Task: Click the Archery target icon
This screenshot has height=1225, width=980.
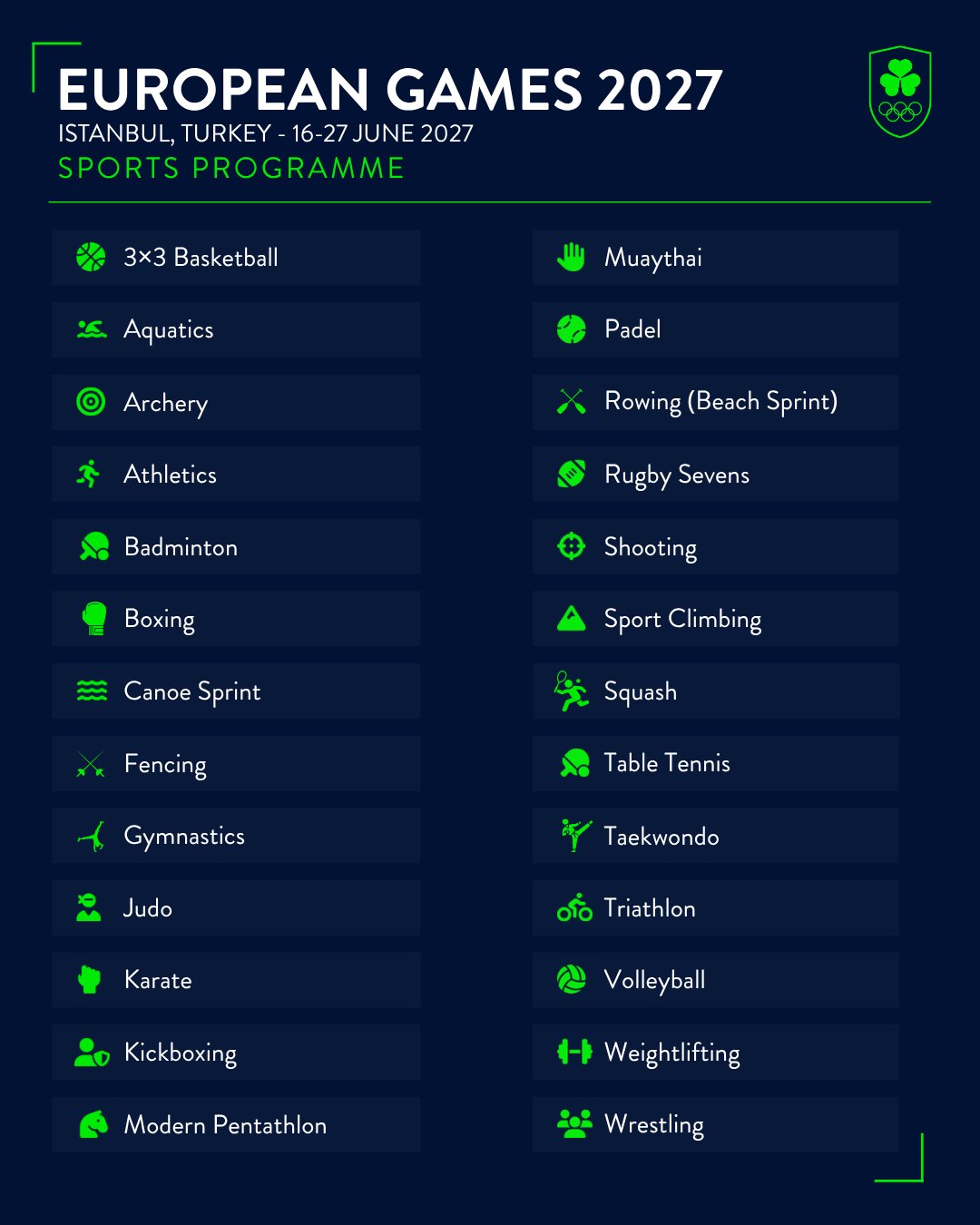Action: (x=91, y=402)
